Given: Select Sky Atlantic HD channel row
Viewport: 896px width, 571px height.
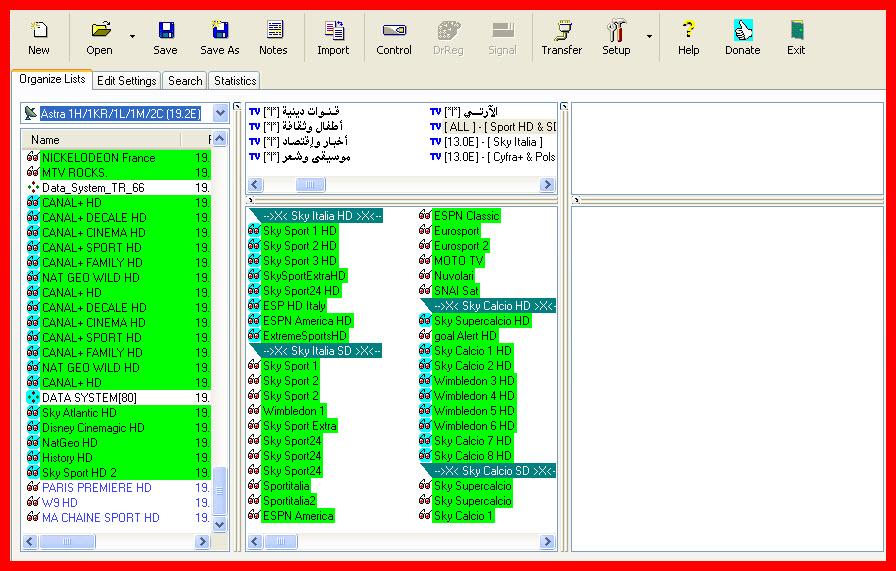Looking at the screenshot, I should 118,413.
